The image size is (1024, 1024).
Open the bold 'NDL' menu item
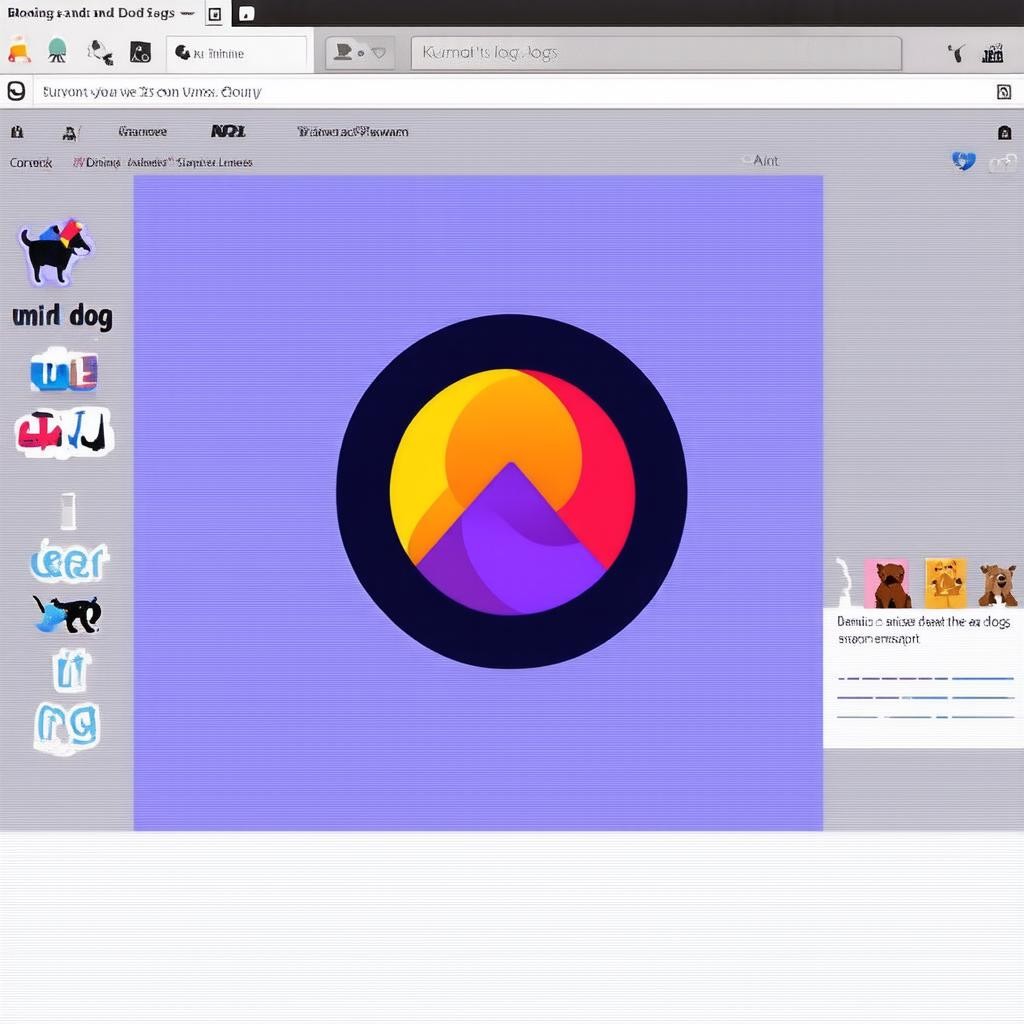tap(228, 131)
